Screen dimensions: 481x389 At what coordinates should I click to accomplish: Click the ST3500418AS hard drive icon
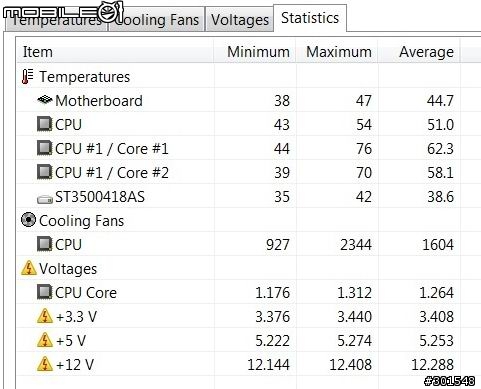[45, 199]
